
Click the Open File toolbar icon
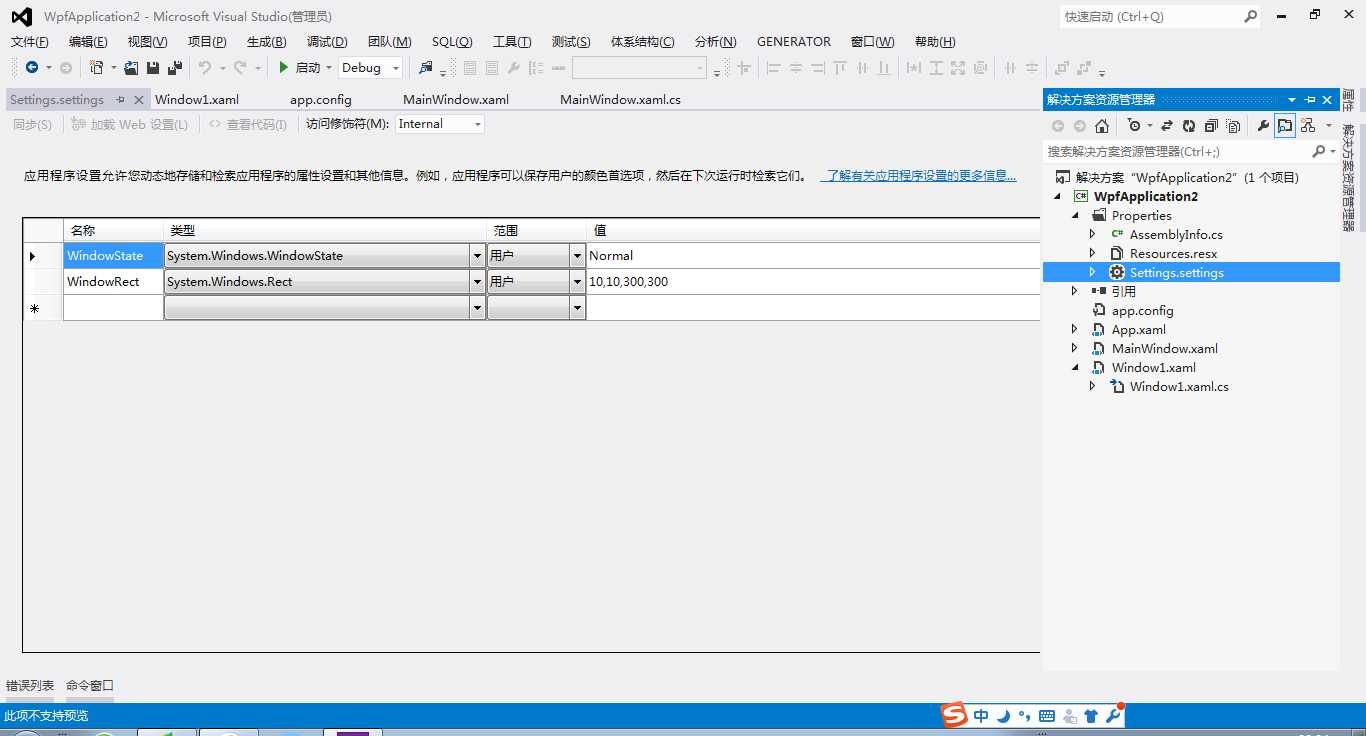[131, 68]
